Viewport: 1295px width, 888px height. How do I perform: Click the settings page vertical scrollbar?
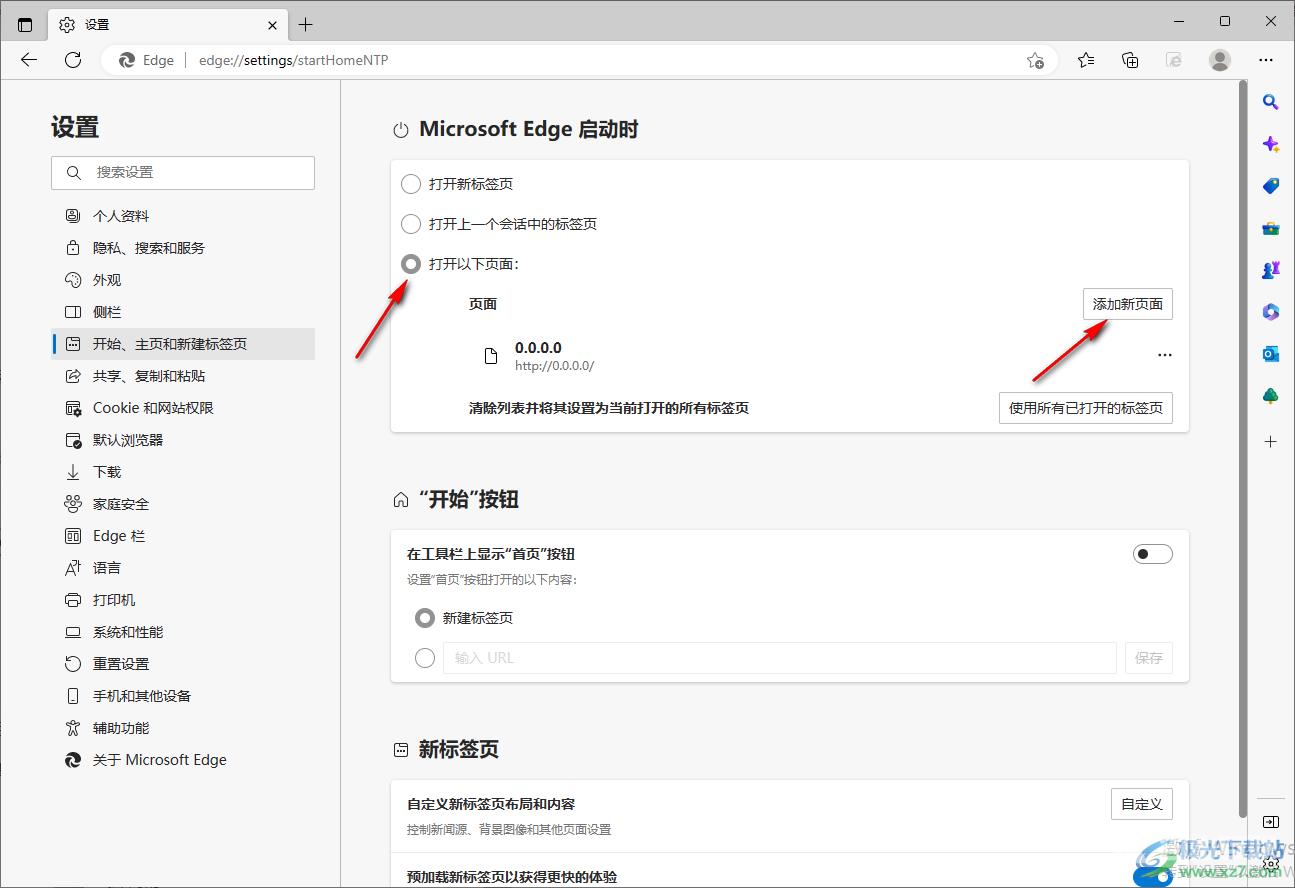[x=1243, y=450]
